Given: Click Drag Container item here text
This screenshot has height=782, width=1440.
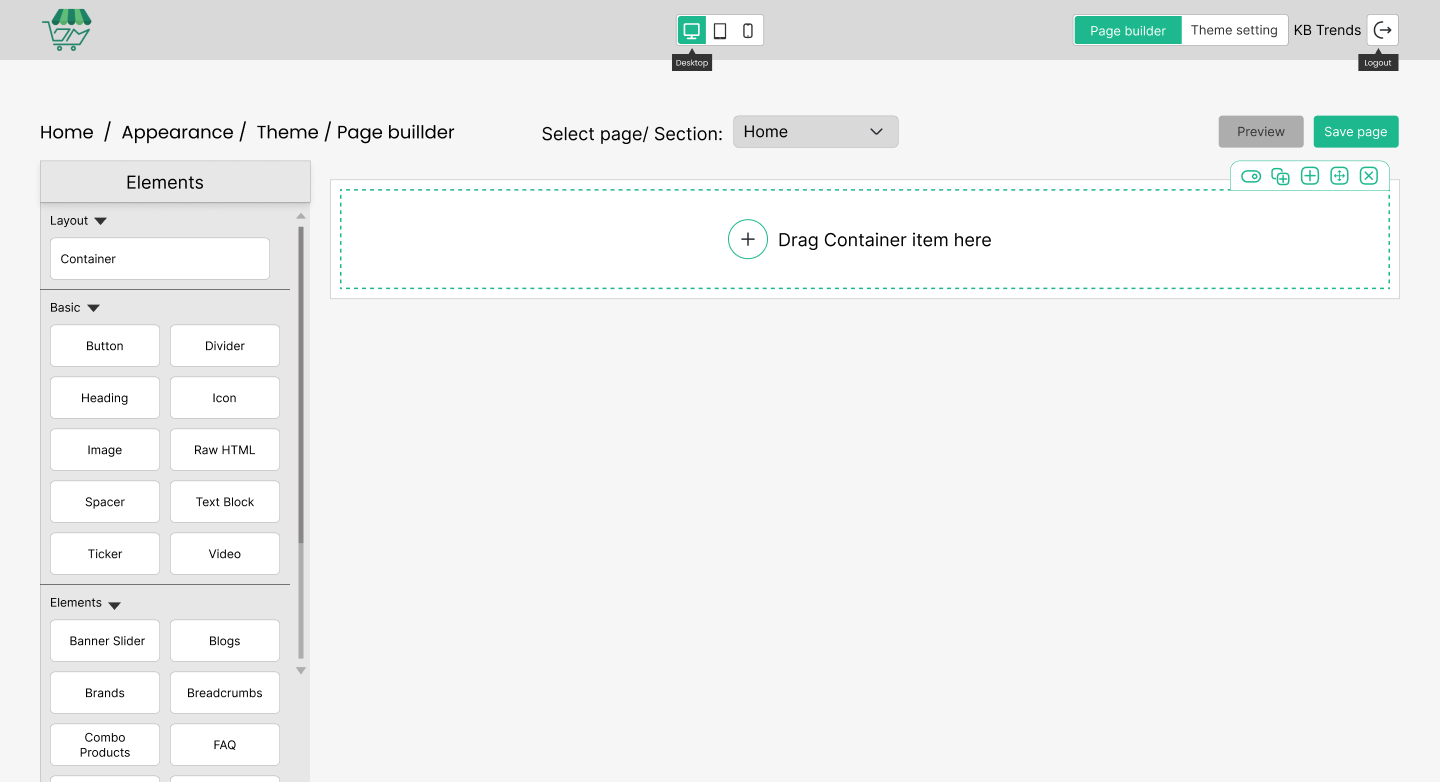Looking at the screenshot, I should tap(885, 240).
